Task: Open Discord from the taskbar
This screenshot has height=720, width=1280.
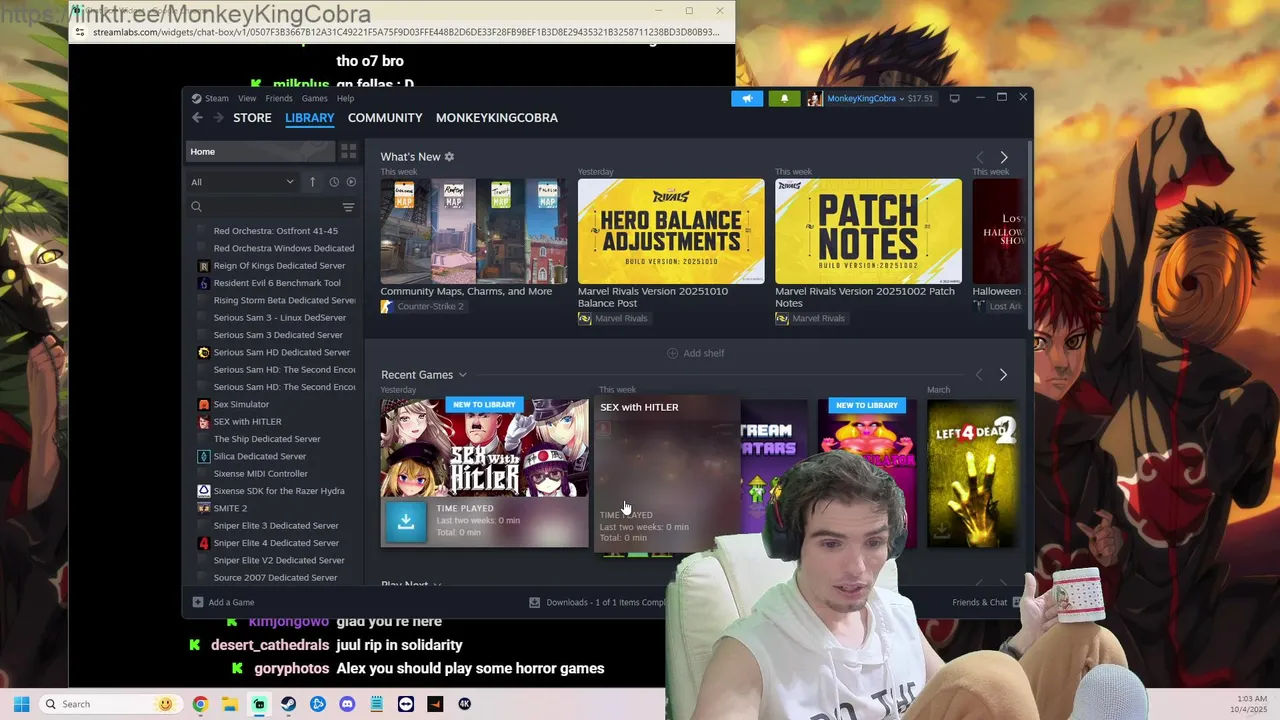Action: point(347,704)
